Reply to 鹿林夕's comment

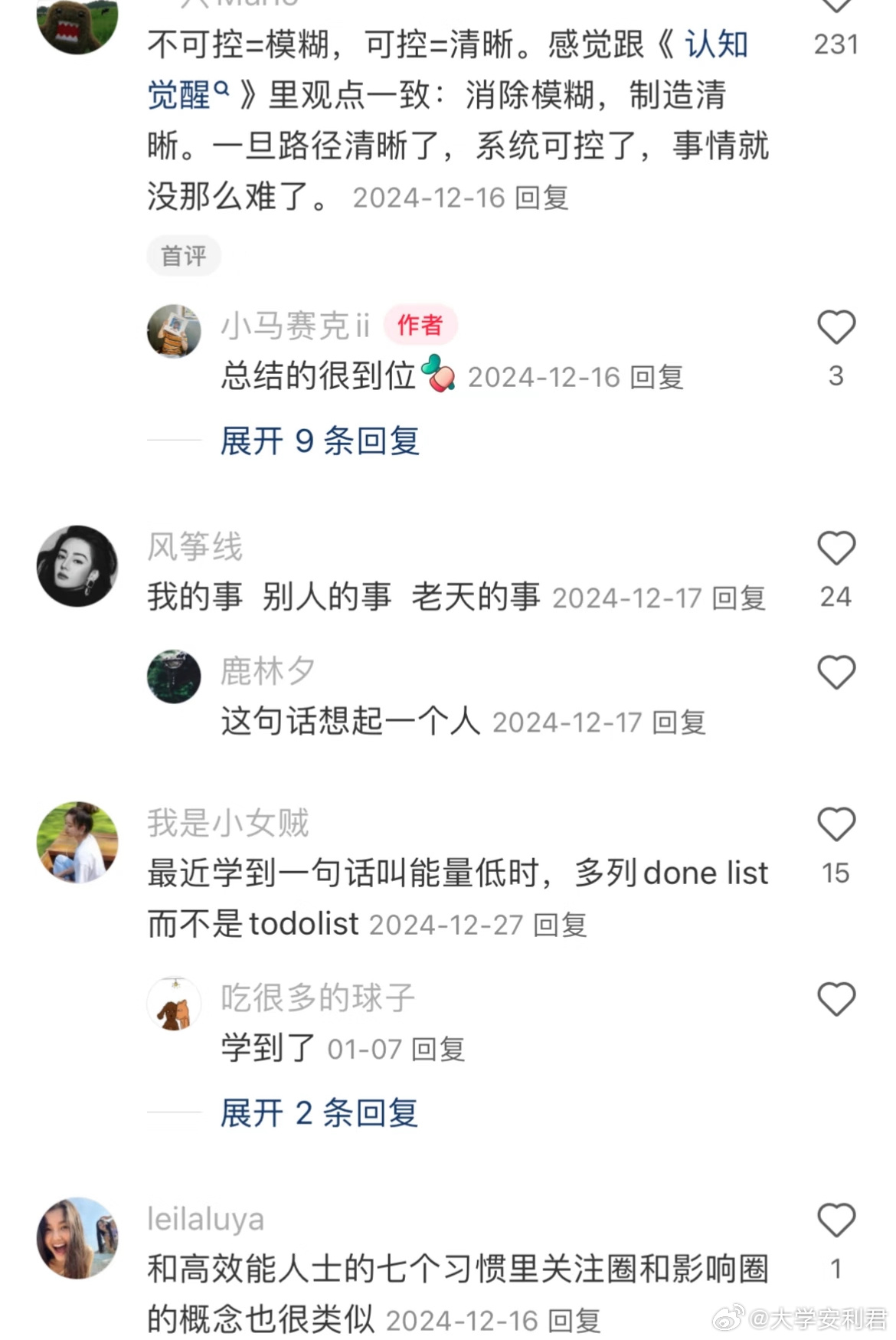[x=679, y=722]
